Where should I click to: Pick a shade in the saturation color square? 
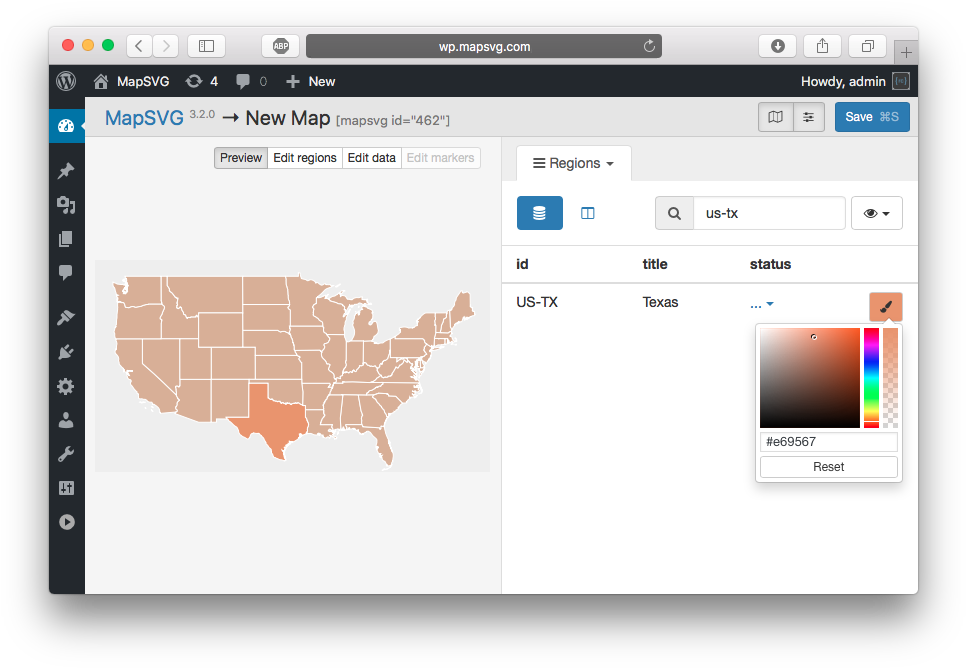[810, 378]
